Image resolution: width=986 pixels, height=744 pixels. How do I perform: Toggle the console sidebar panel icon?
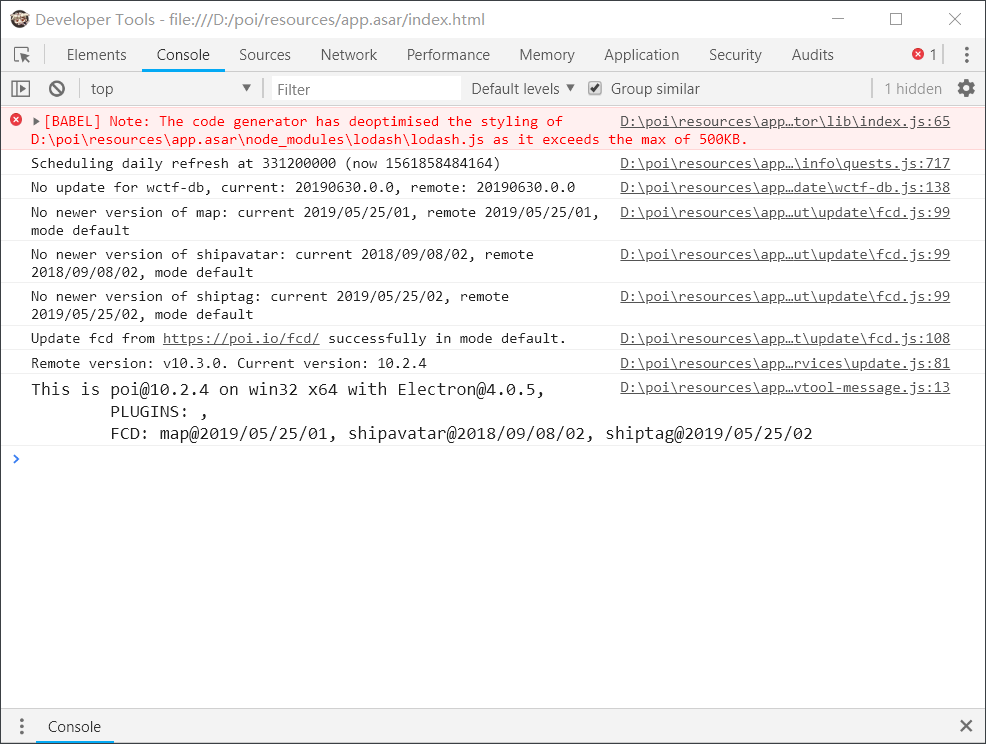[21, 89]
